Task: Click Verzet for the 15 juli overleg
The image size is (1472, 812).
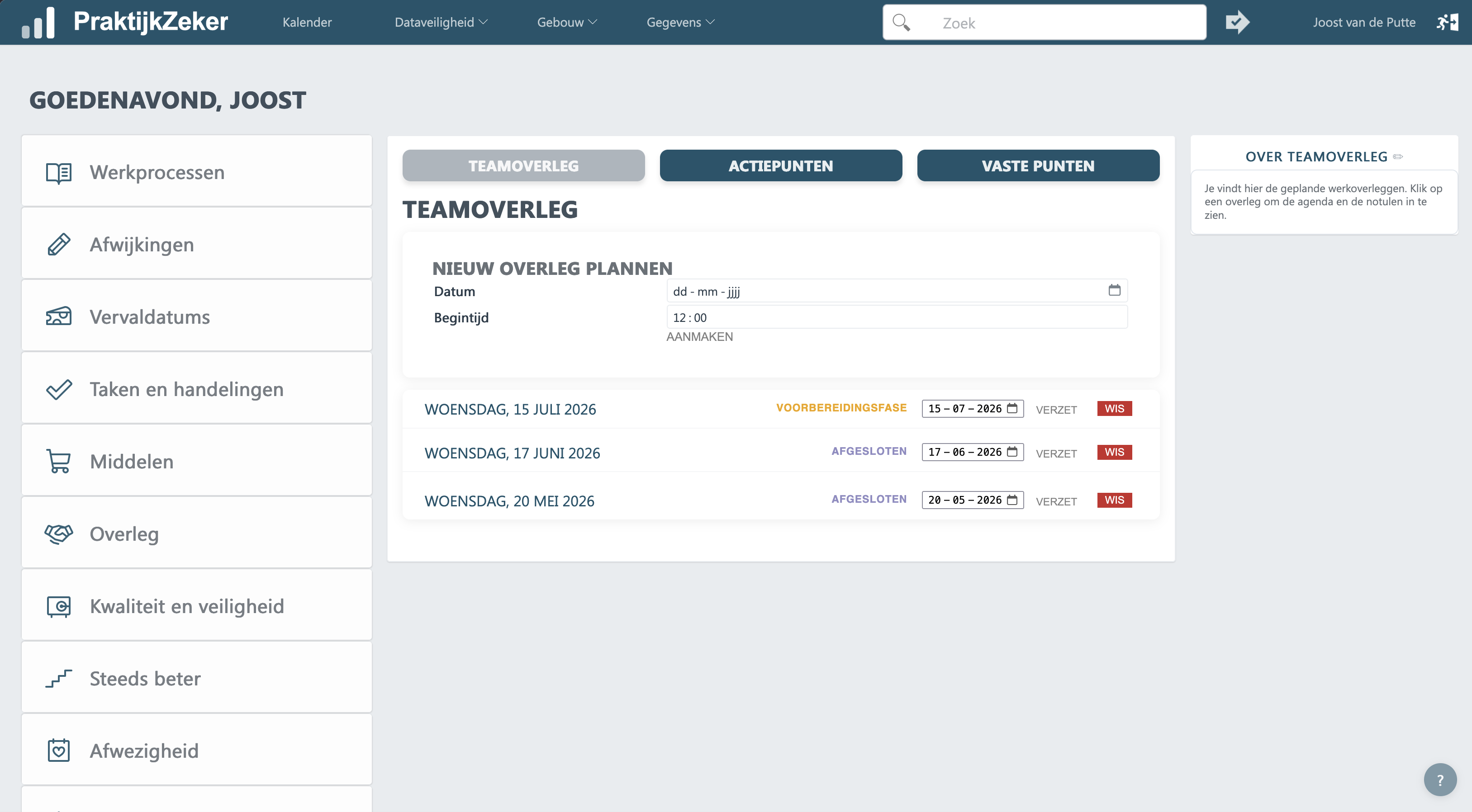Action: [1056, 410]
